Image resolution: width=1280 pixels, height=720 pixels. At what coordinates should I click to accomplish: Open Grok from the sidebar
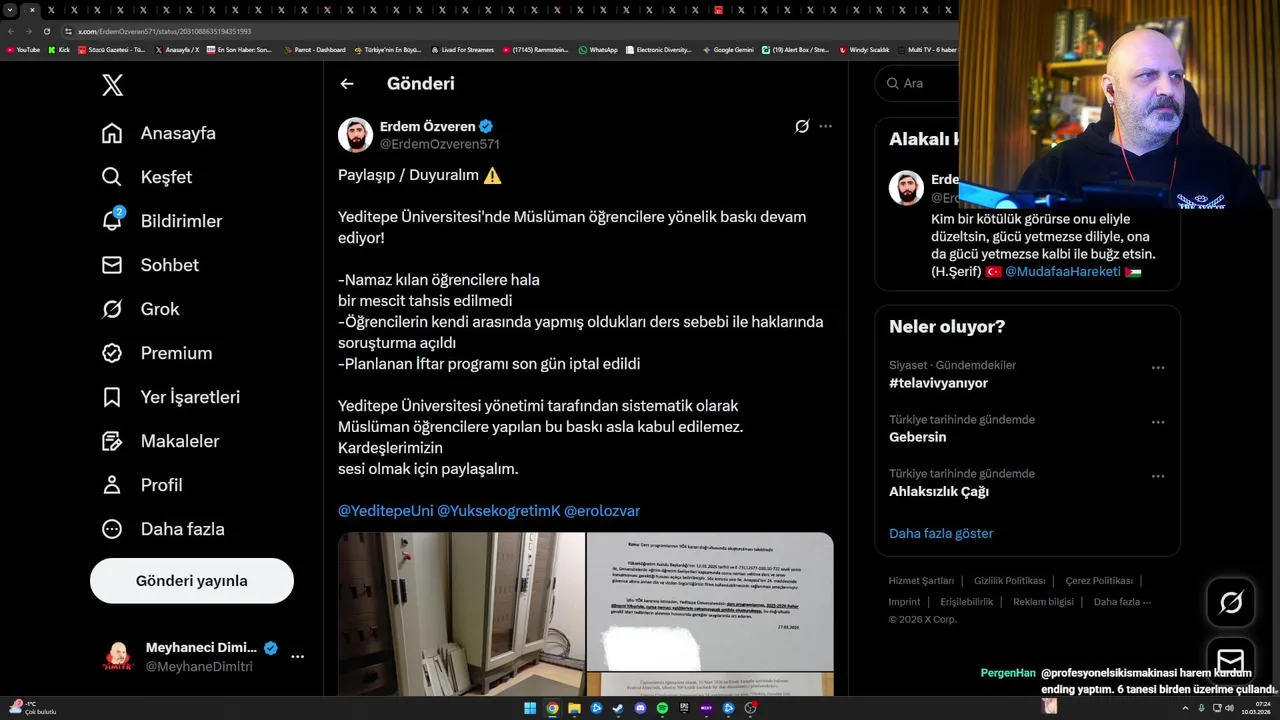click(x=141, y=309)
